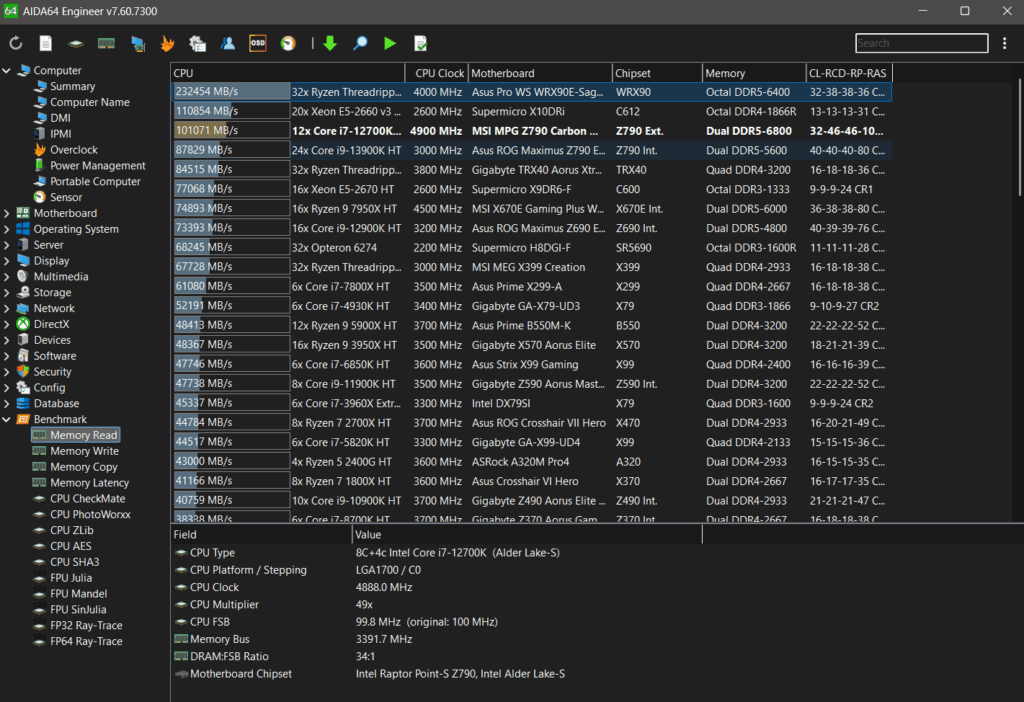Viewport: 1024px width, 702px height.
Task: Select the Memory Write benchmark
Action: click(x=84, y=450)
